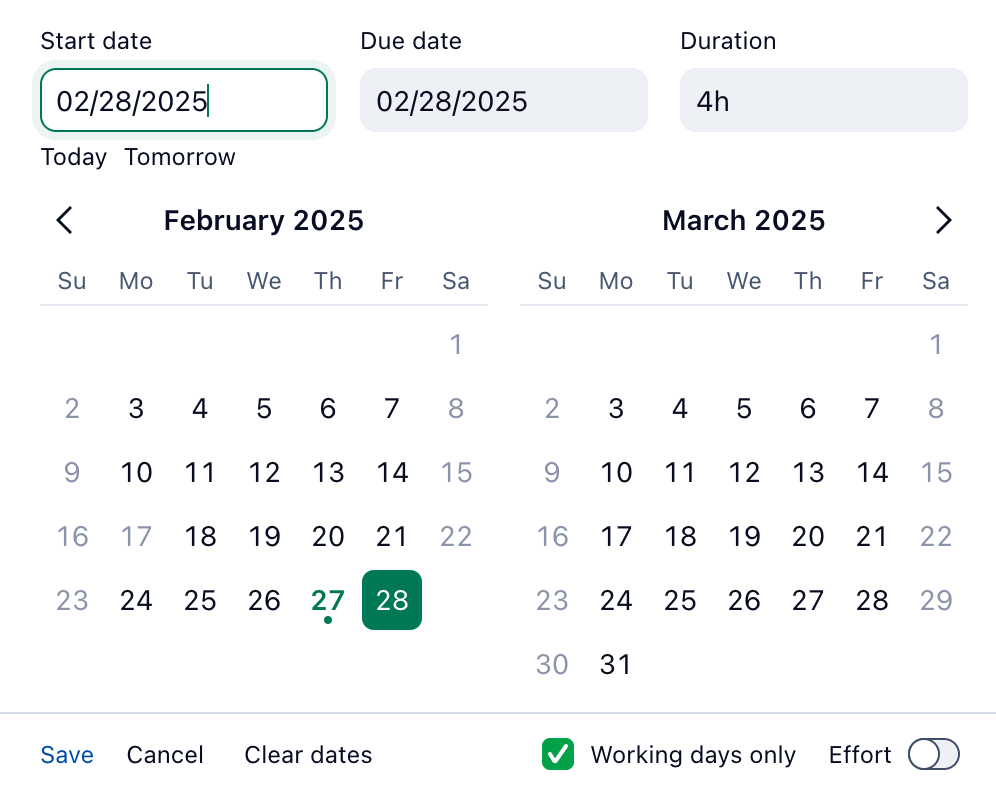Pick March 17 in the calendar

616,536
